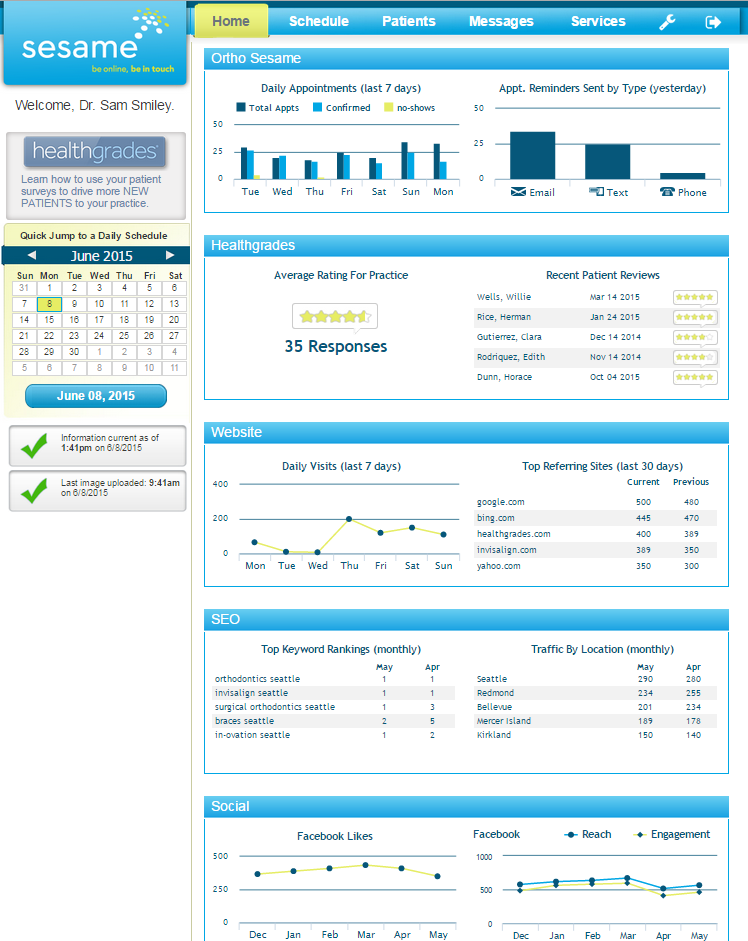Screen dimensions: 748x941
Task: Click the Sesame logo
Action: coord(95,43)
